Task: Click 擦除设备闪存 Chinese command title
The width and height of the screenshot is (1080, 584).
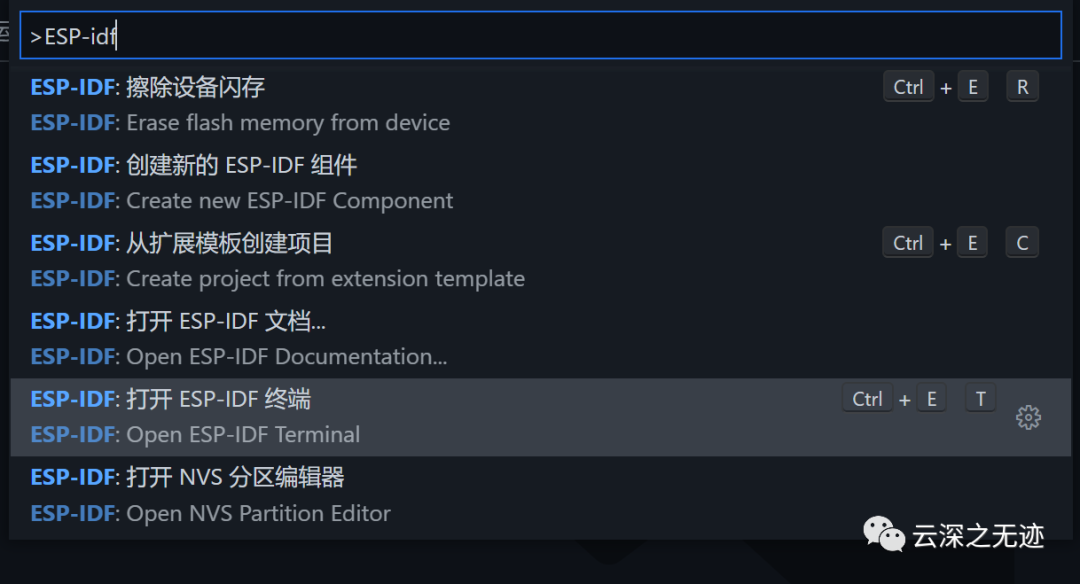Action: point(196,87)
